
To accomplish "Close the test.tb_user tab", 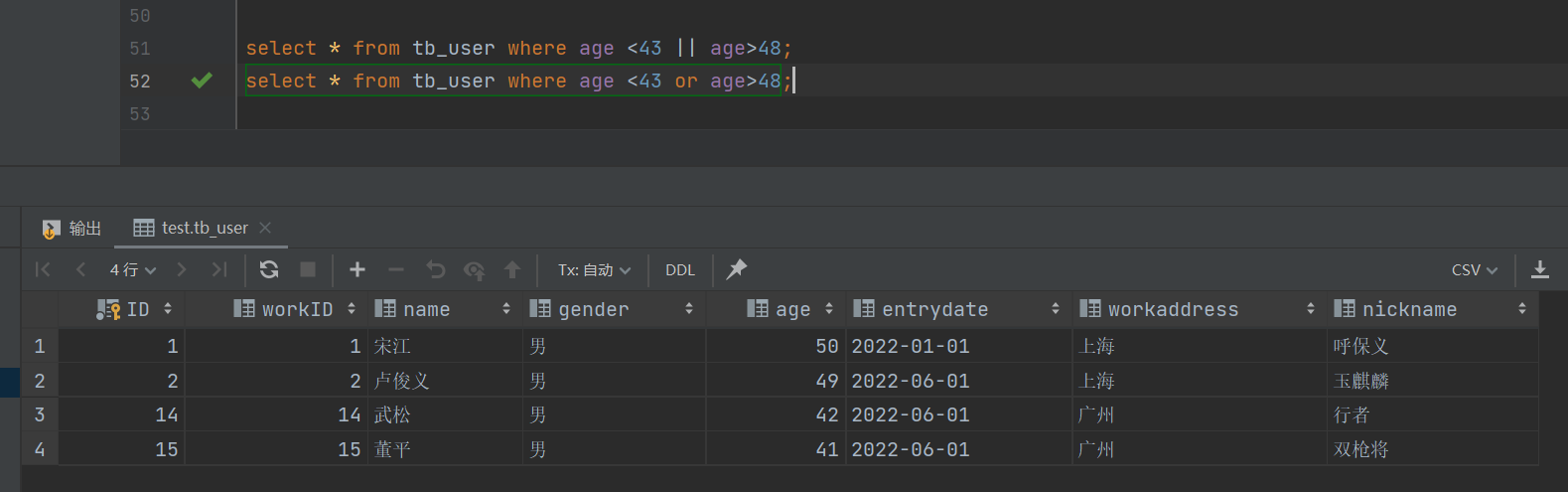I will 265,228.
